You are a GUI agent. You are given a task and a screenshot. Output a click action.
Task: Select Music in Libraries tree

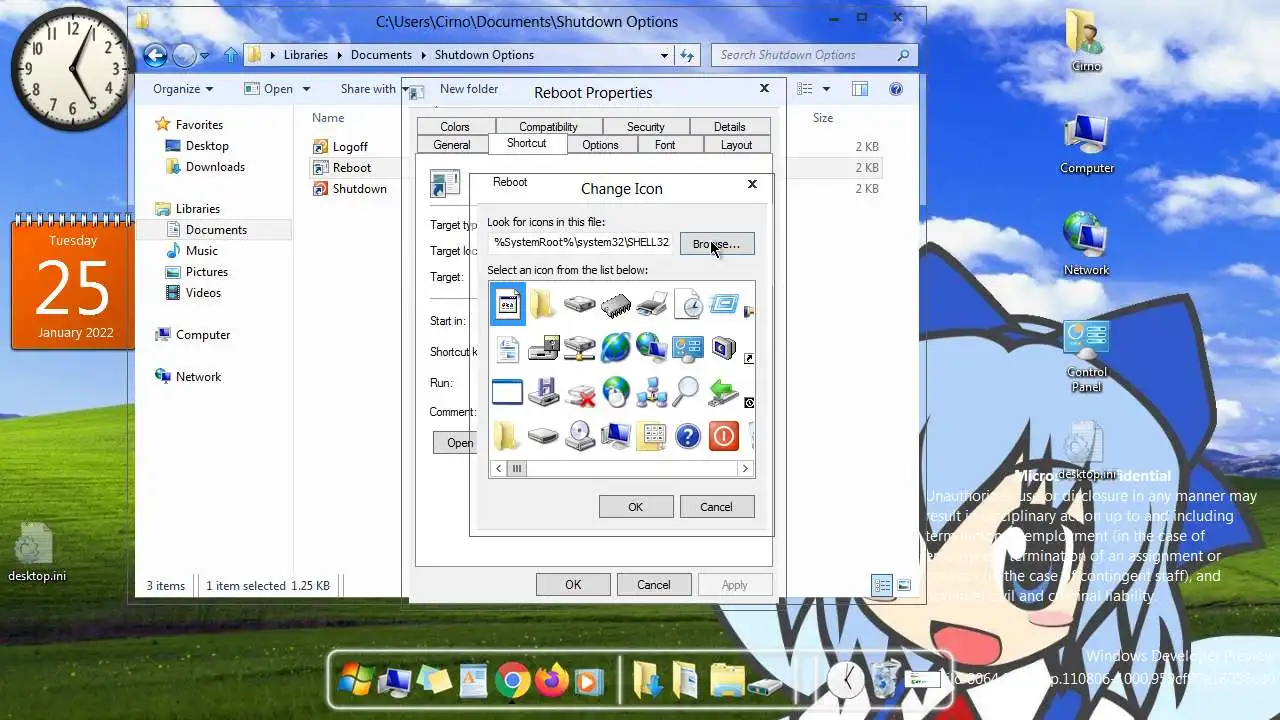pos(201,251)
